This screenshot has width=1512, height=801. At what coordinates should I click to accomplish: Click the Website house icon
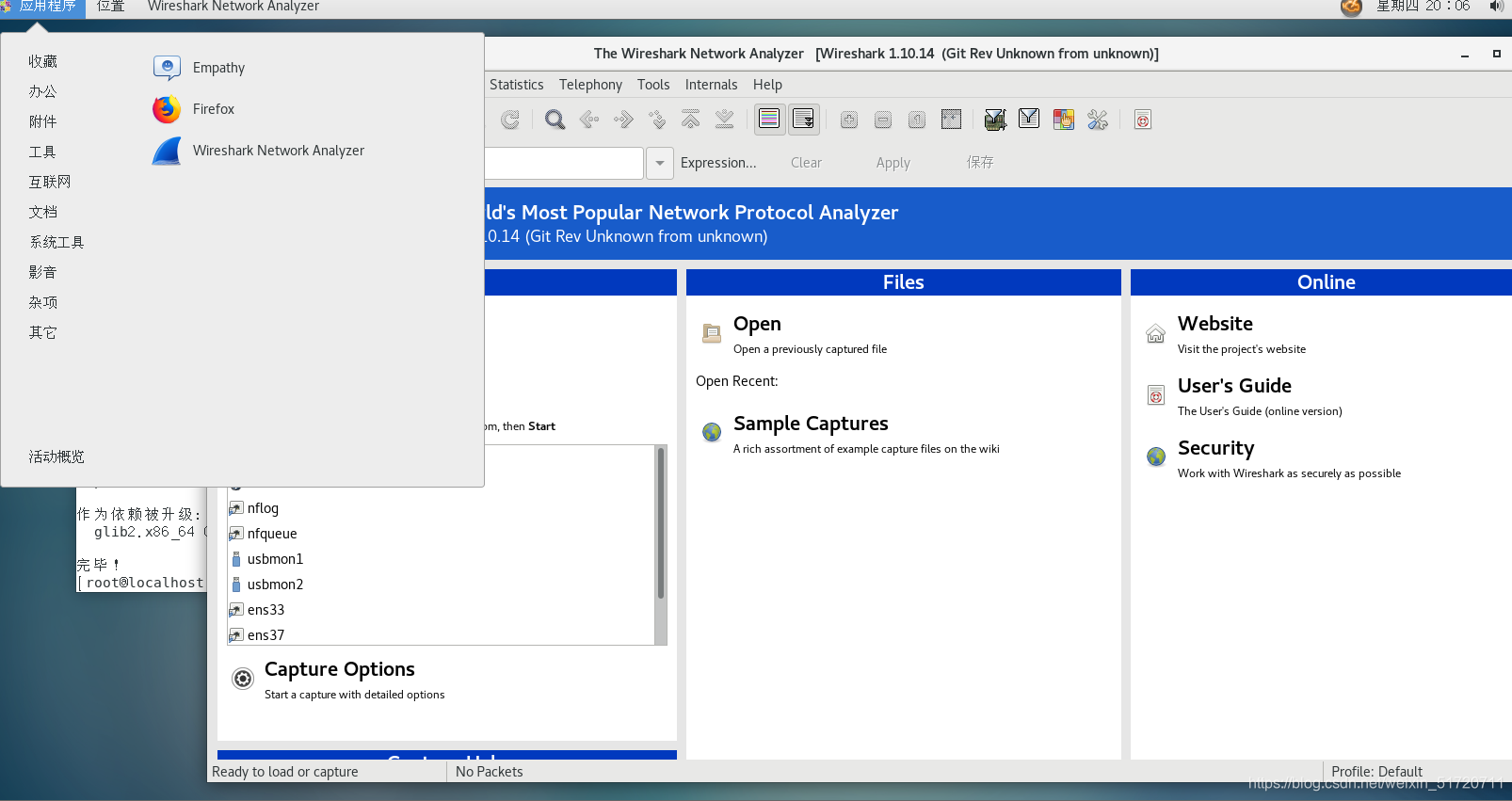pyautogui.click(x=1156, y=334)
